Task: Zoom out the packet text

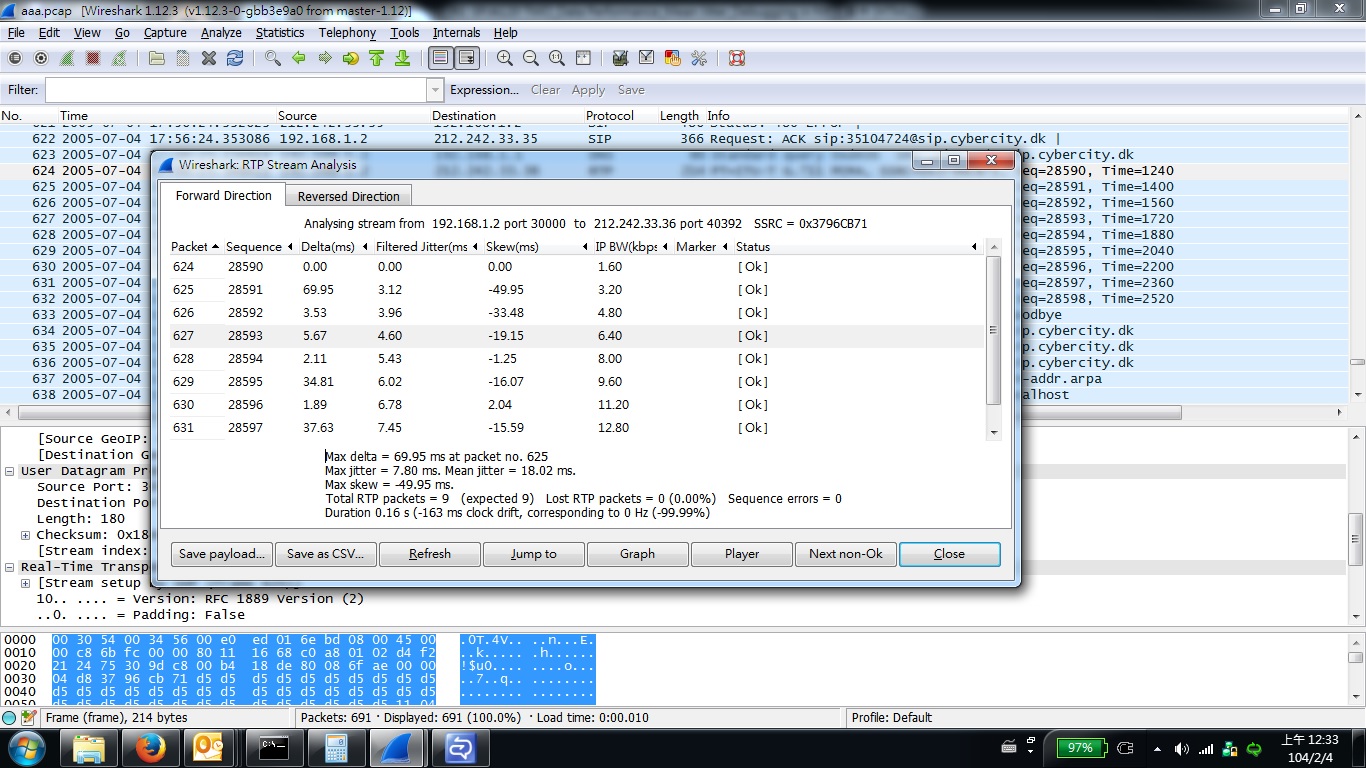Action: click(531, 58)
